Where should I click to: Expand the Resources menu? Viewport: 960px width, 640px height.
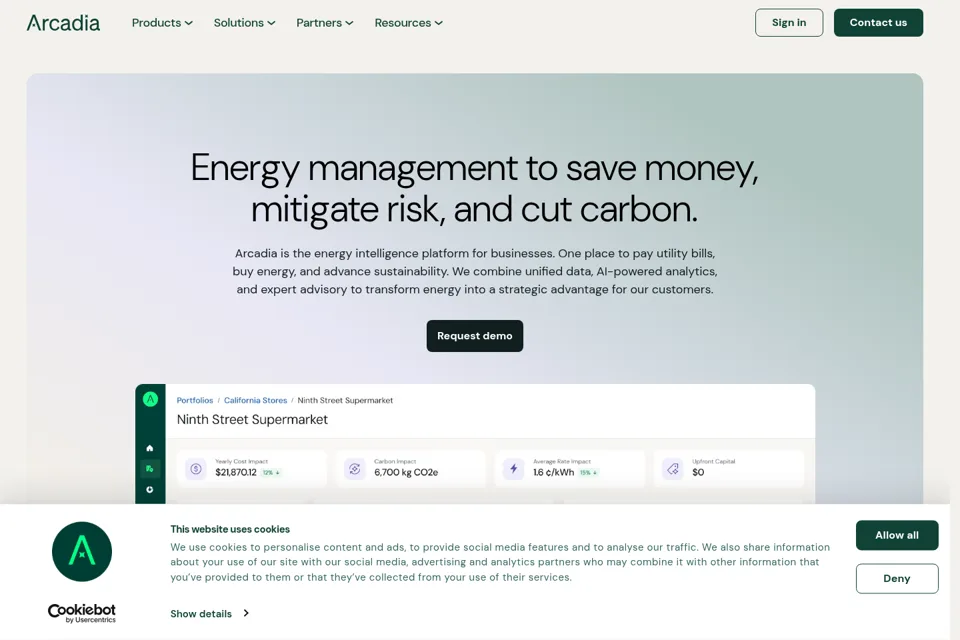(408, 23)
